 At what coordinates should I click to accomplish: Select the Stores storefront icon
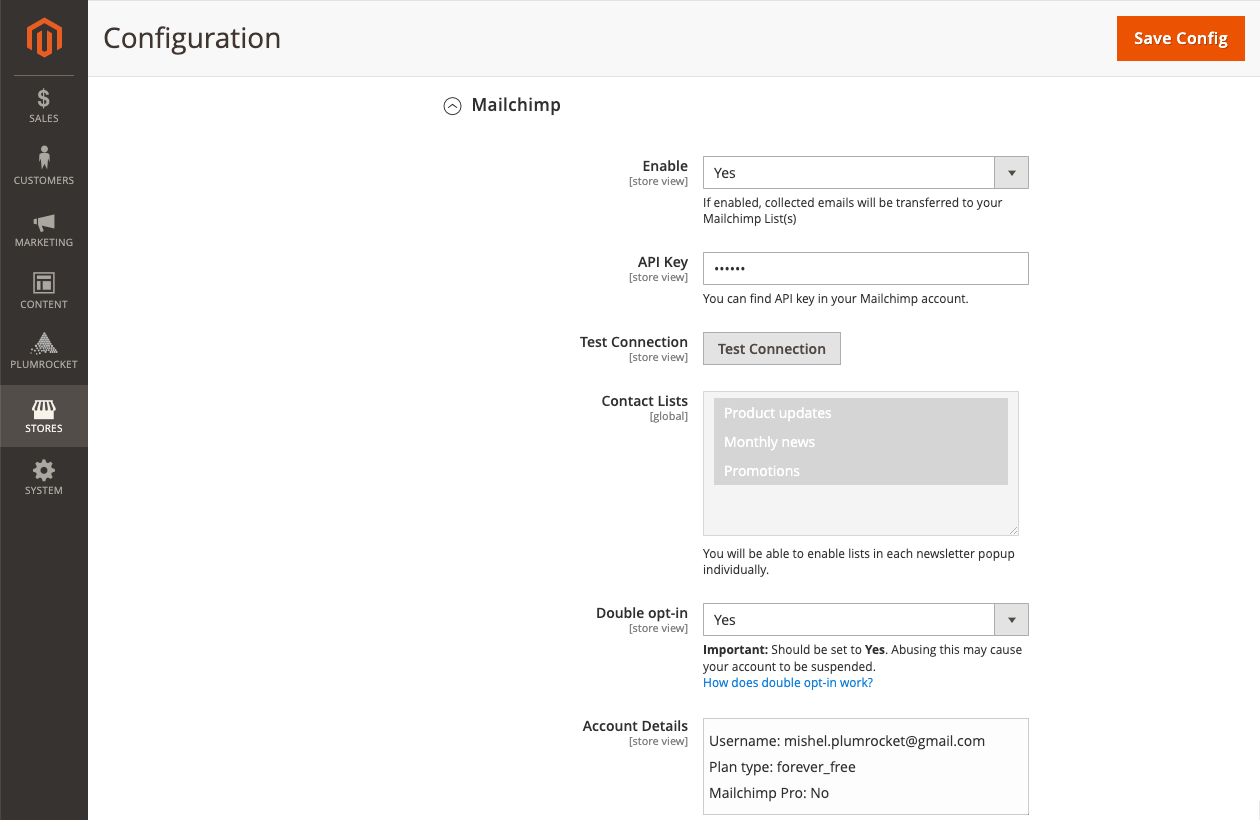tap(43, 415)
